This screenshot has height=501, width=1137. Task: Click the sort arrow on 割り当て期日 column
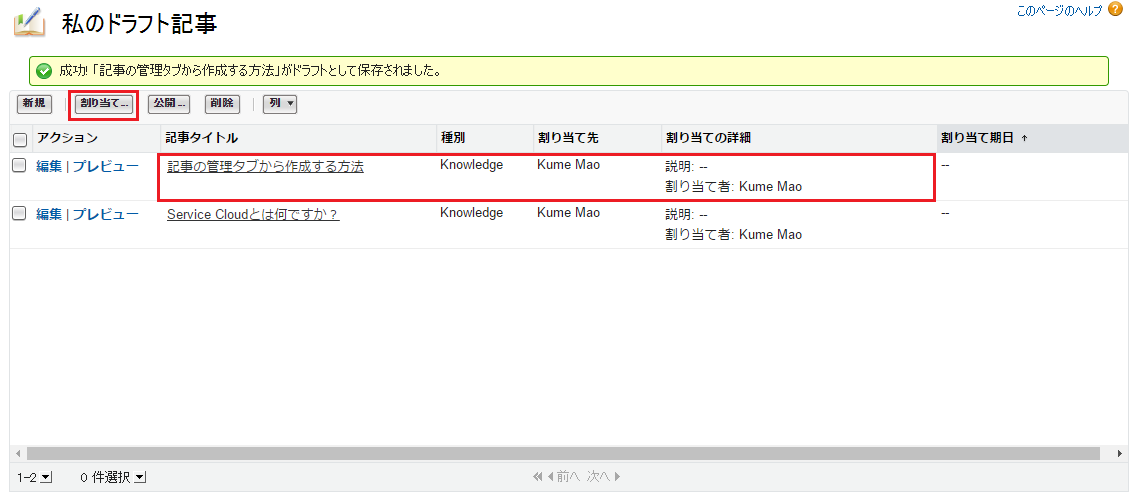coord(1023,138)
